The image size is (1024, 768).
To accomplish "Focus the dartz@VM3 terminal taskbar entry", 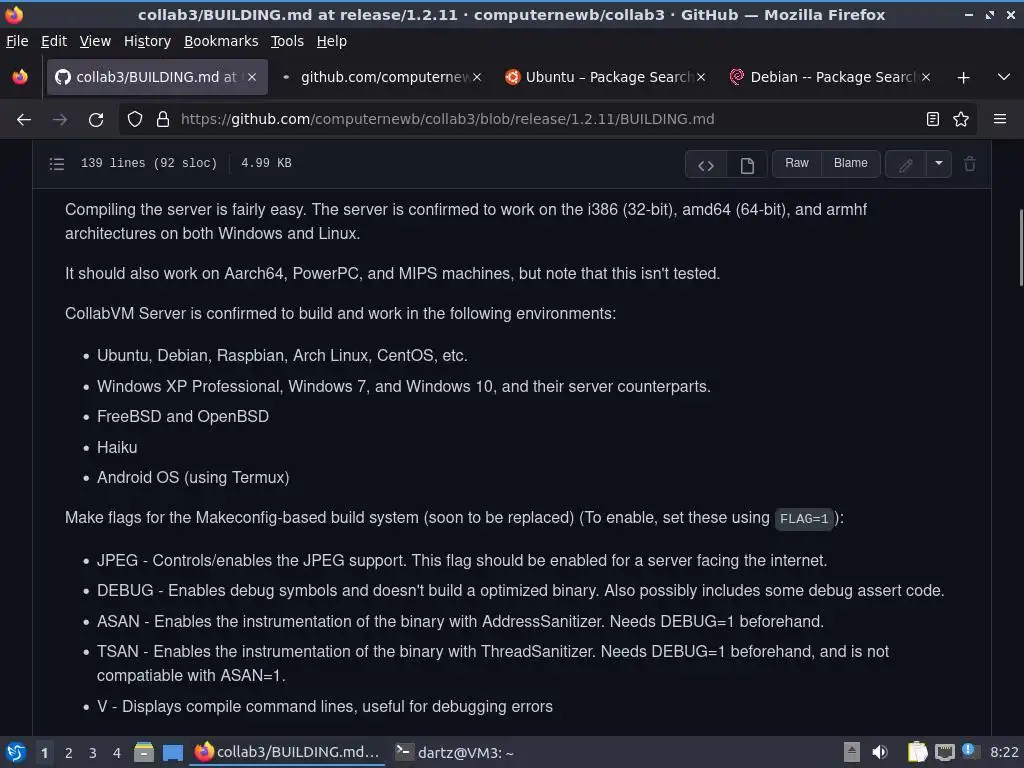I will pyautogui.click(x=455, y=752).
